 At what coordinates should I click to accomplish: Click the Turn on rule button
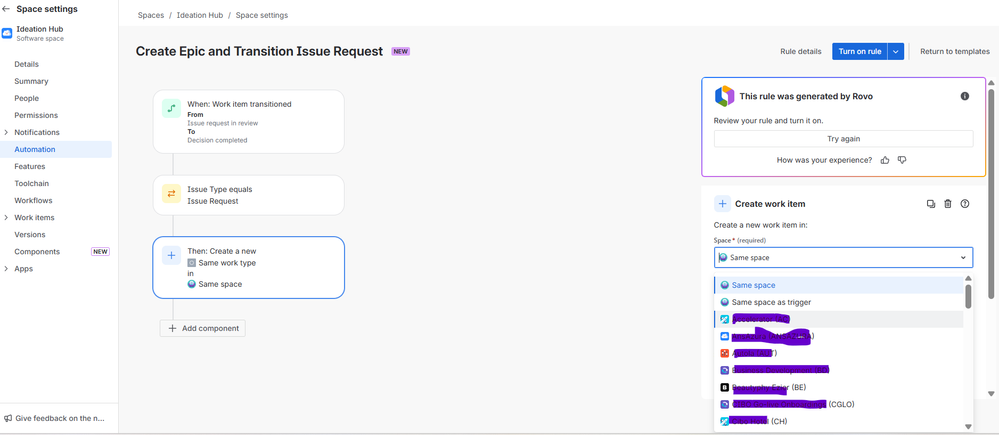pyautogui.click(x=860, y=52)
